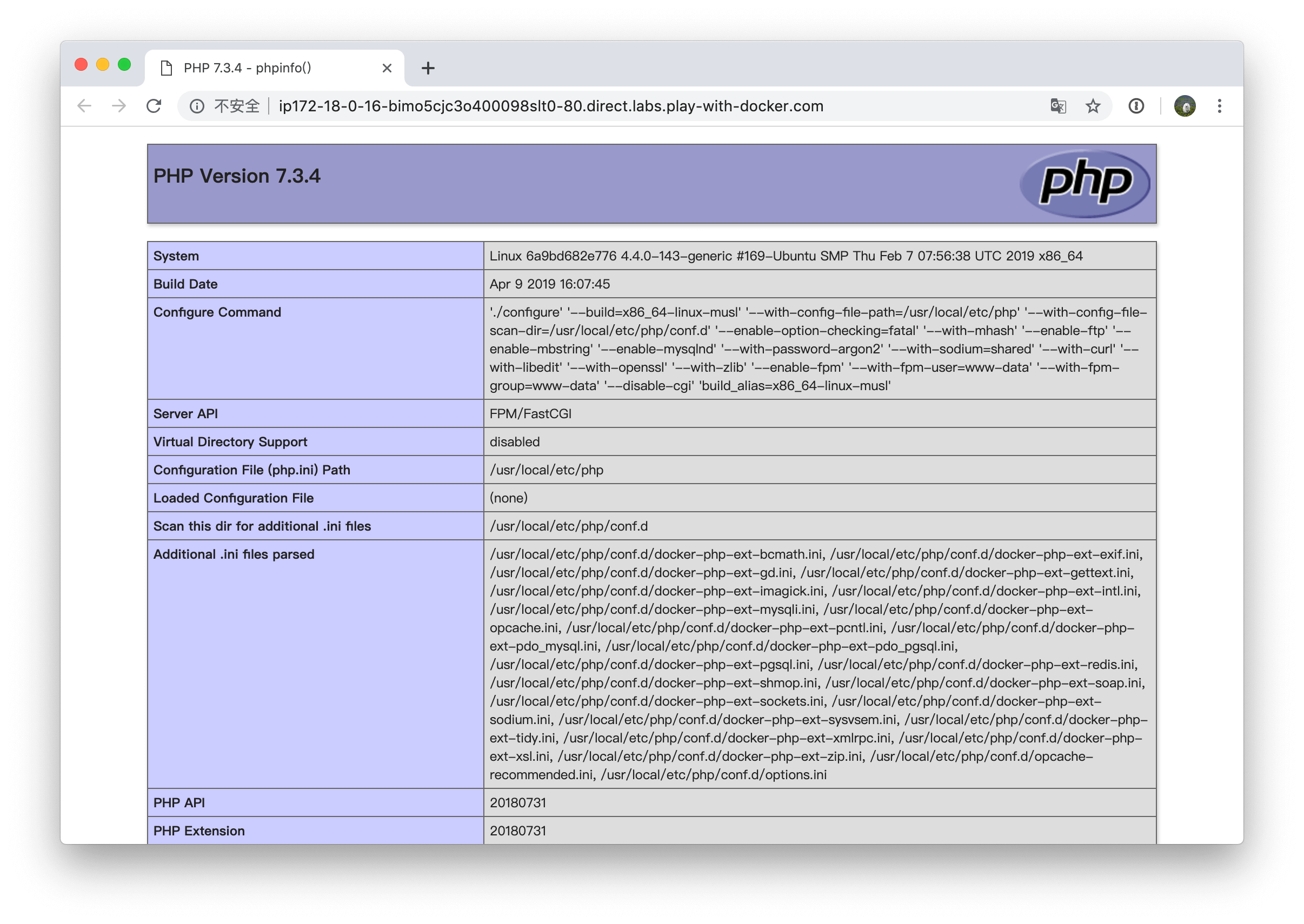Click the PHP API label

point(179,802)
